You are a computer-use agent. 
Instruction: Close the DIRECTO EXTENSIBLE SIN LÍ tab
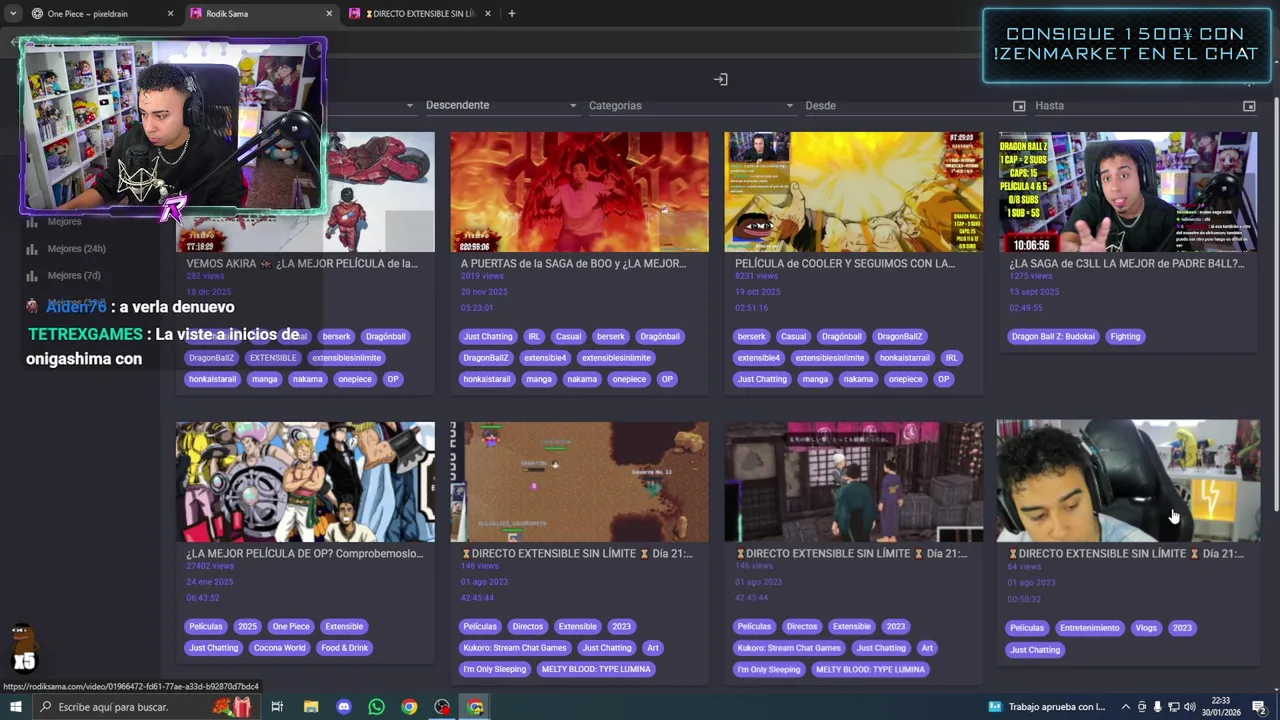[x=488, y=14]
